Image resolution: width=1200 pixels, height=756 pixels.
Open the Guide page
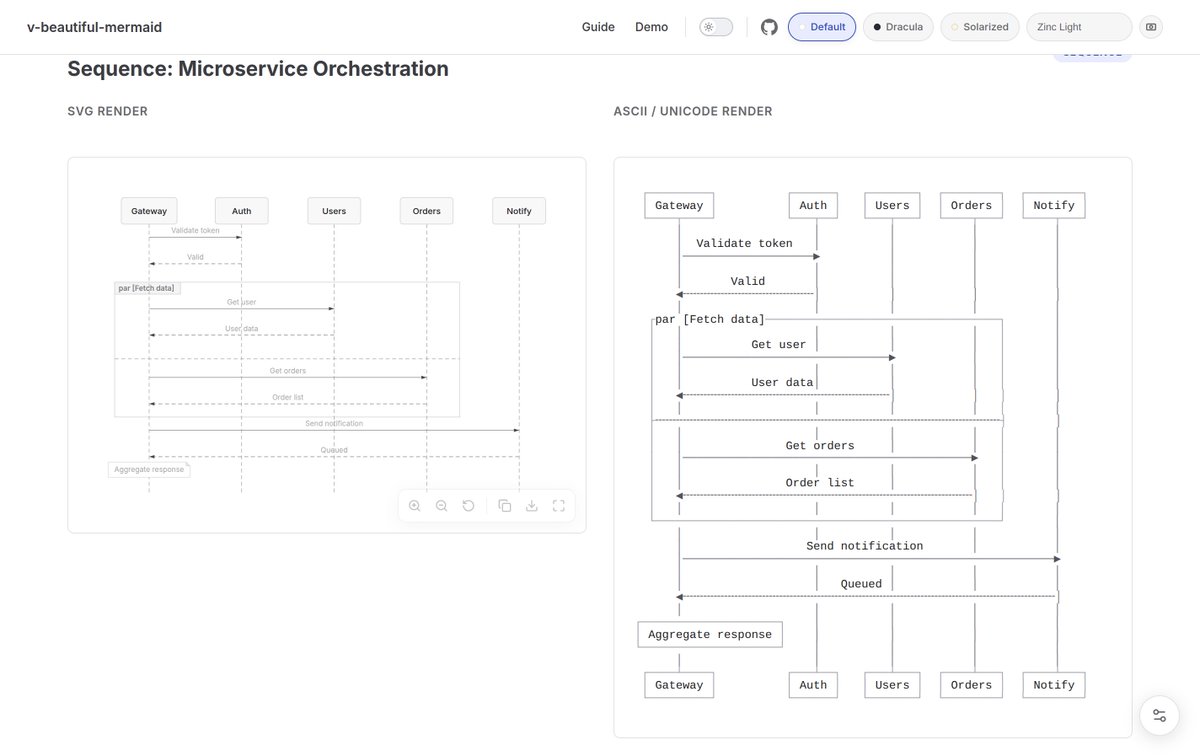(x=598, y=27)
